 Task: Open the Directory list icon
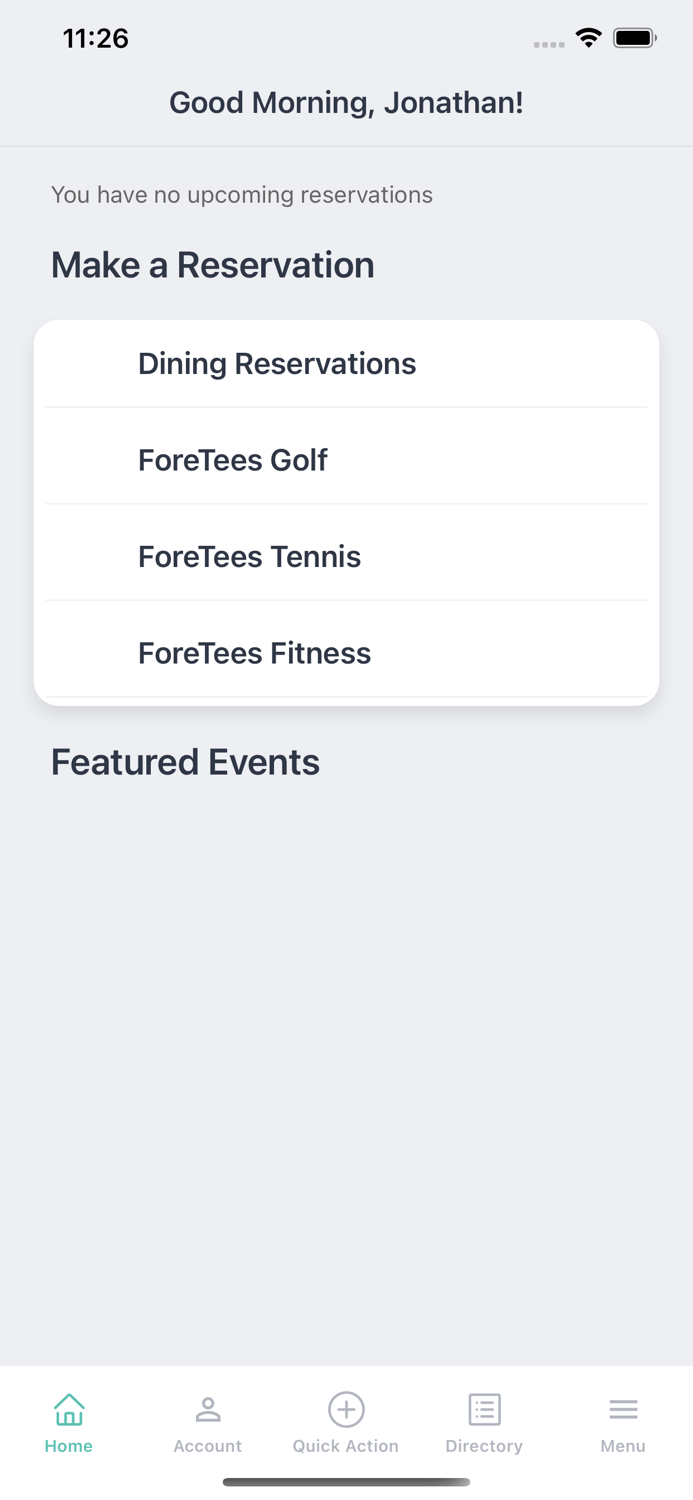pyautogui.click(x=484, y=1408)
